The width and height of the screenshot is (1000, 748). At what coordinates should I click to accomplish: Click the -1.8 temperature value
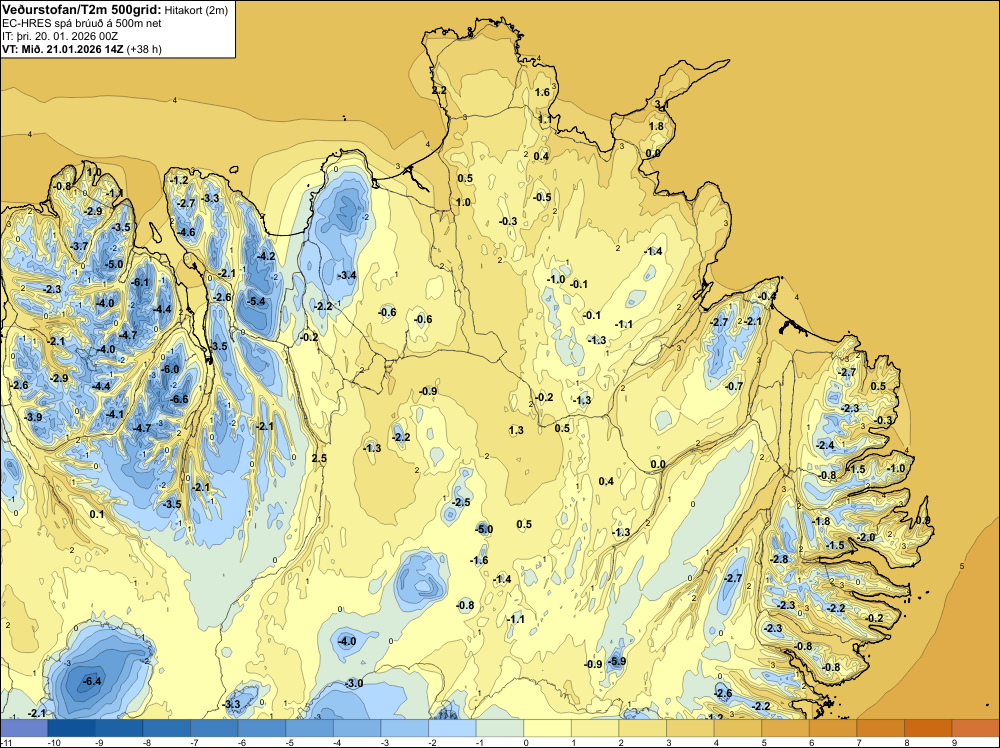tap(821, 521)
